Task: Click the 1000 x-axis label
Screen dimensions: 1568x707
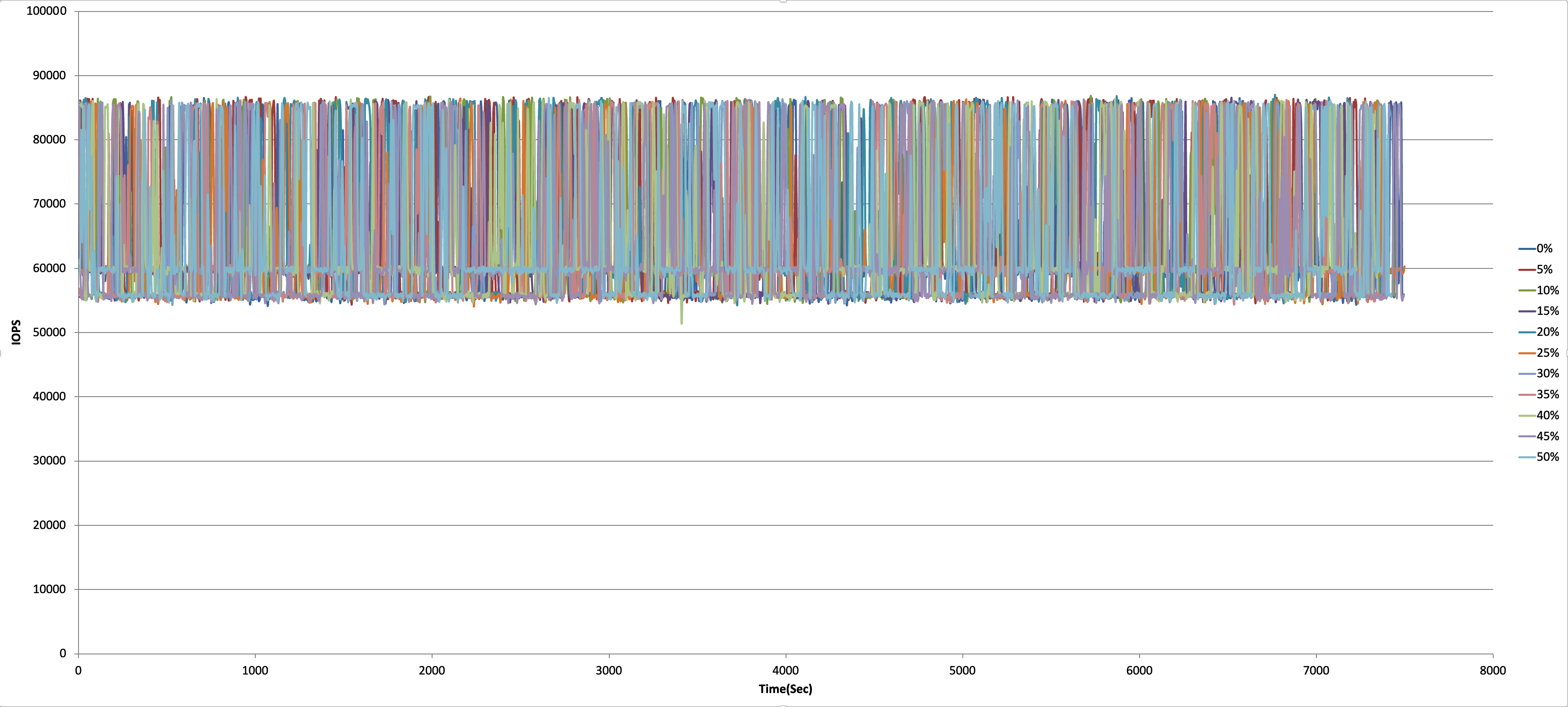Action: [255, 670]
